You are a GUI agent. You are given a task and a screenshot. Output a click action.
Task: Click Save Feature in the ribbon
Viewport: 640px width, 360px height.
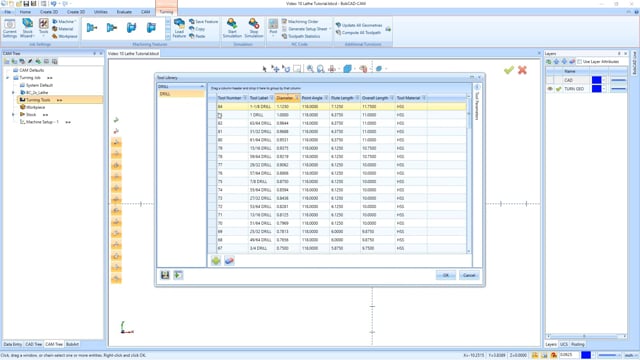pyautogui.click(x=204, y=21)
